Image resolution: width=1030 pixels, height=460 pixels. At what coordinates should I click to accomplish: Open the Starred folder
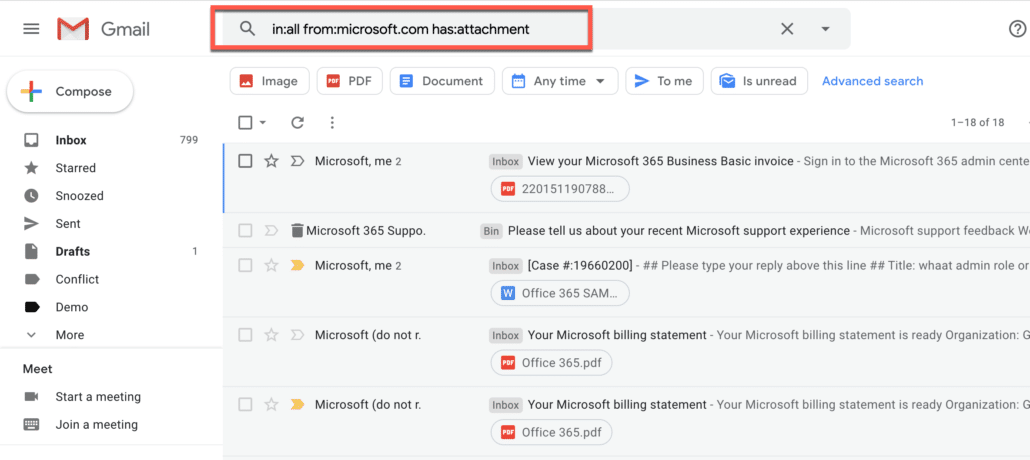coord(76,168)
